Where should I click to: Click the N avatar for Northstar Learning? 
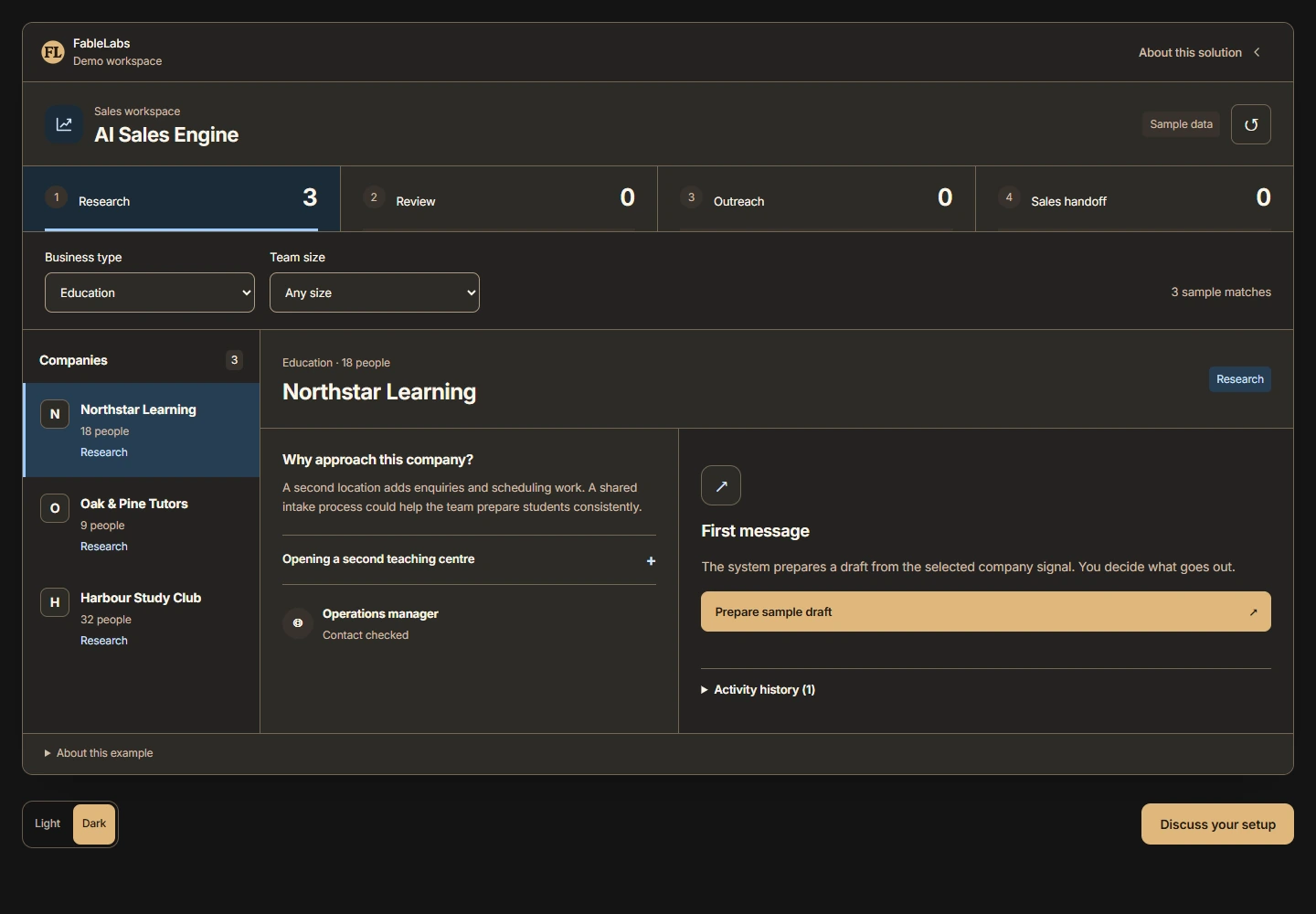[x=55, y=414]
